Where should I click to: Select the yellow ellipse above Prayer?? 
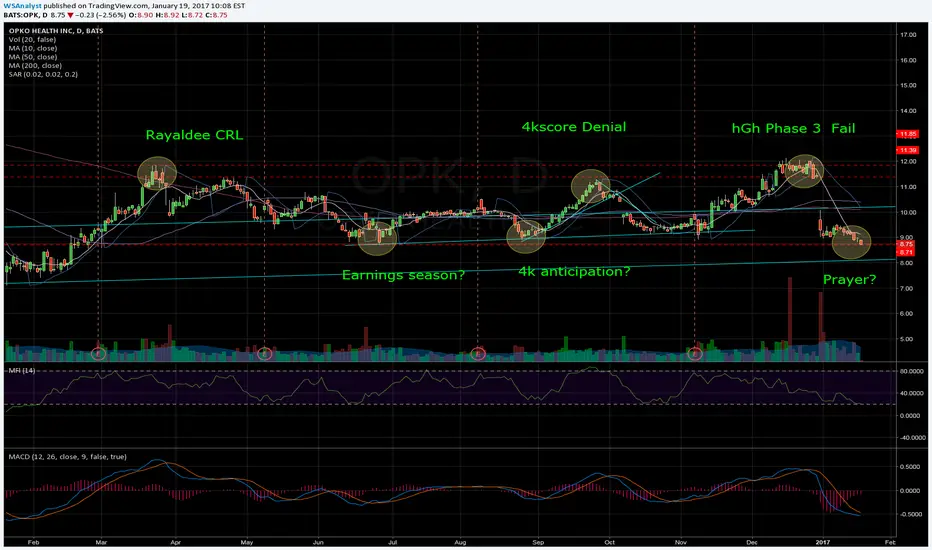(x=851, y=241)
